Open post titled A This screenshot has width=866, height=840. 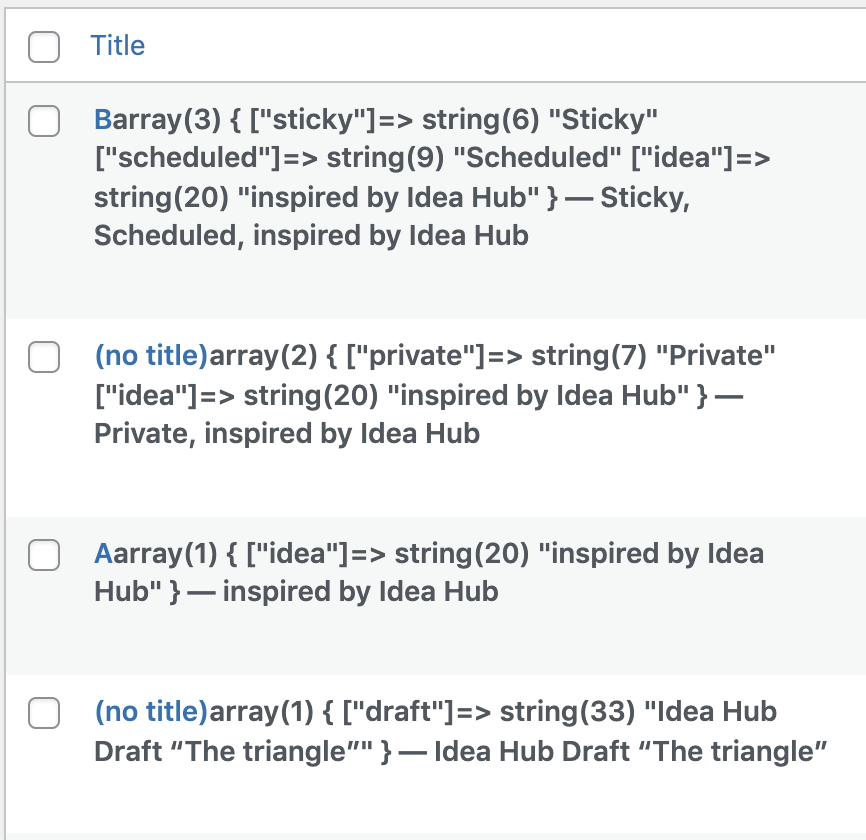click(x=101, y=554)
